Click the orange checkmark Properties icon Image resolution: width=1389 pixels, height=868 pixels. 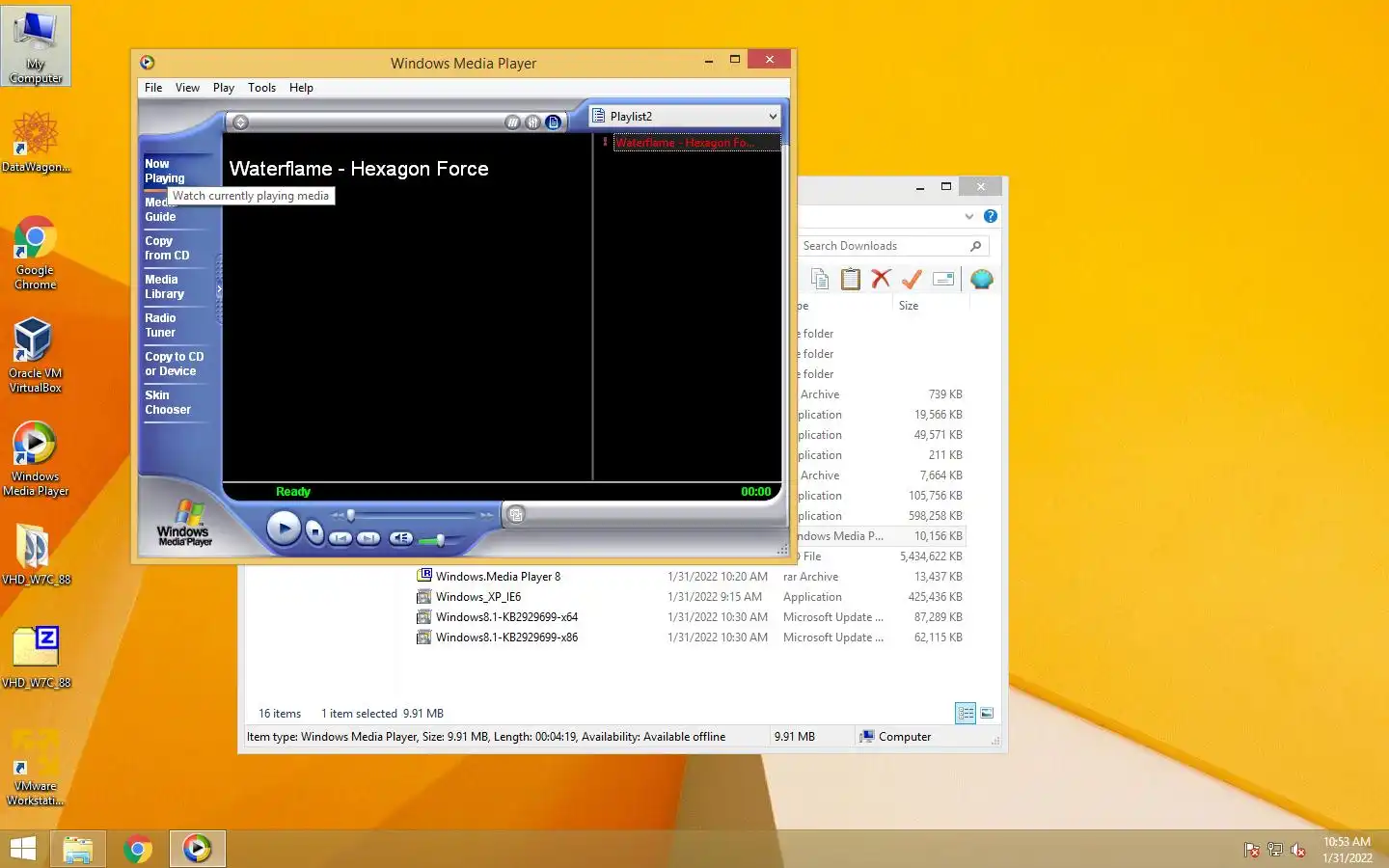[912, 280]
